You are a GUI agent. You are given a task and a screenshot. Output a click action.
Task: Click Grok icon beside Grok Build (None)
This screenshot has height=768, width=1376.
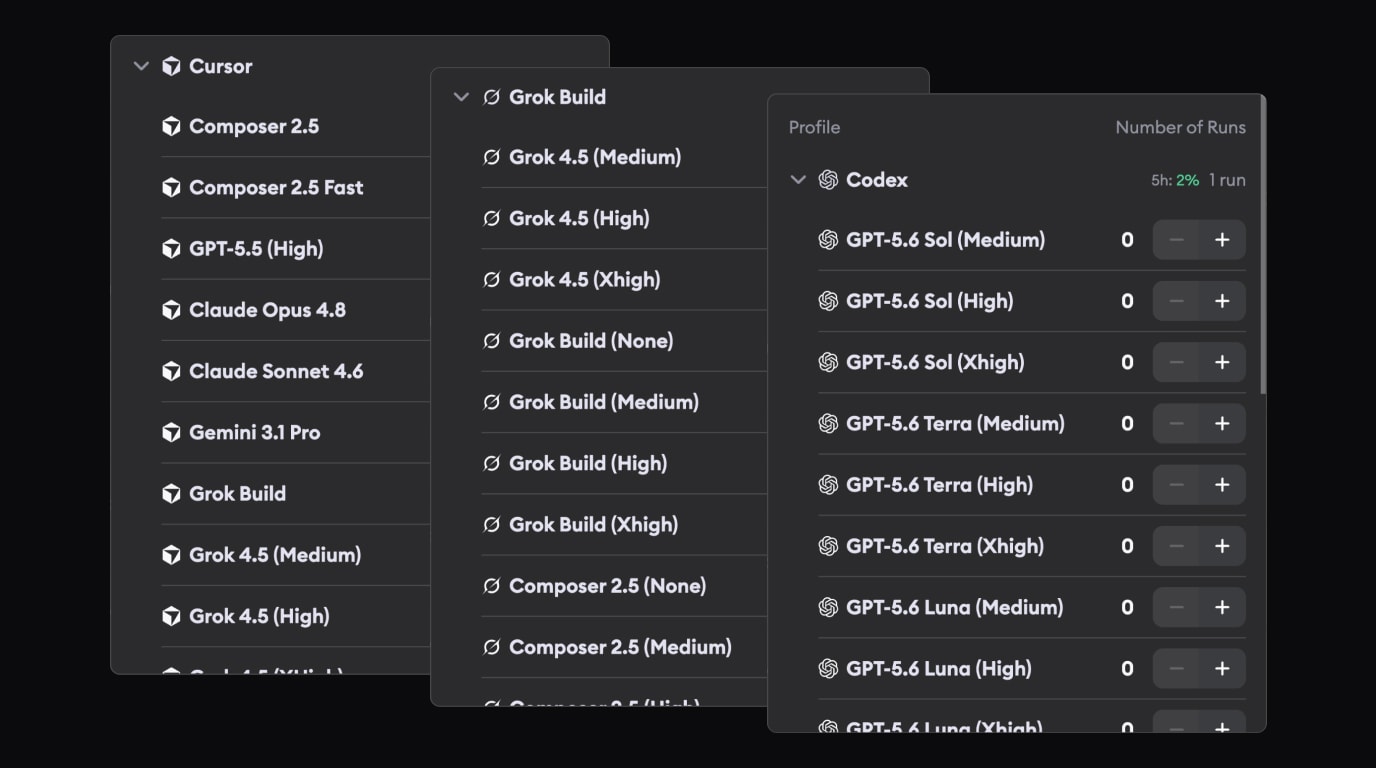click(491, 341)
